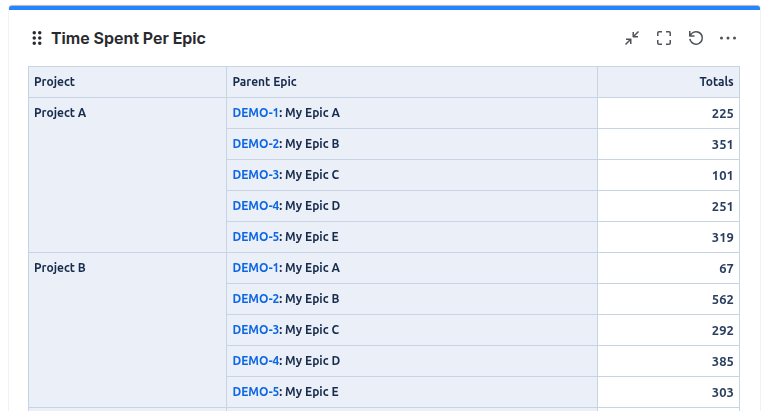766x411 pixels.
Task: Open DEMO-1 link under Project A
Action: pos(255,113)
